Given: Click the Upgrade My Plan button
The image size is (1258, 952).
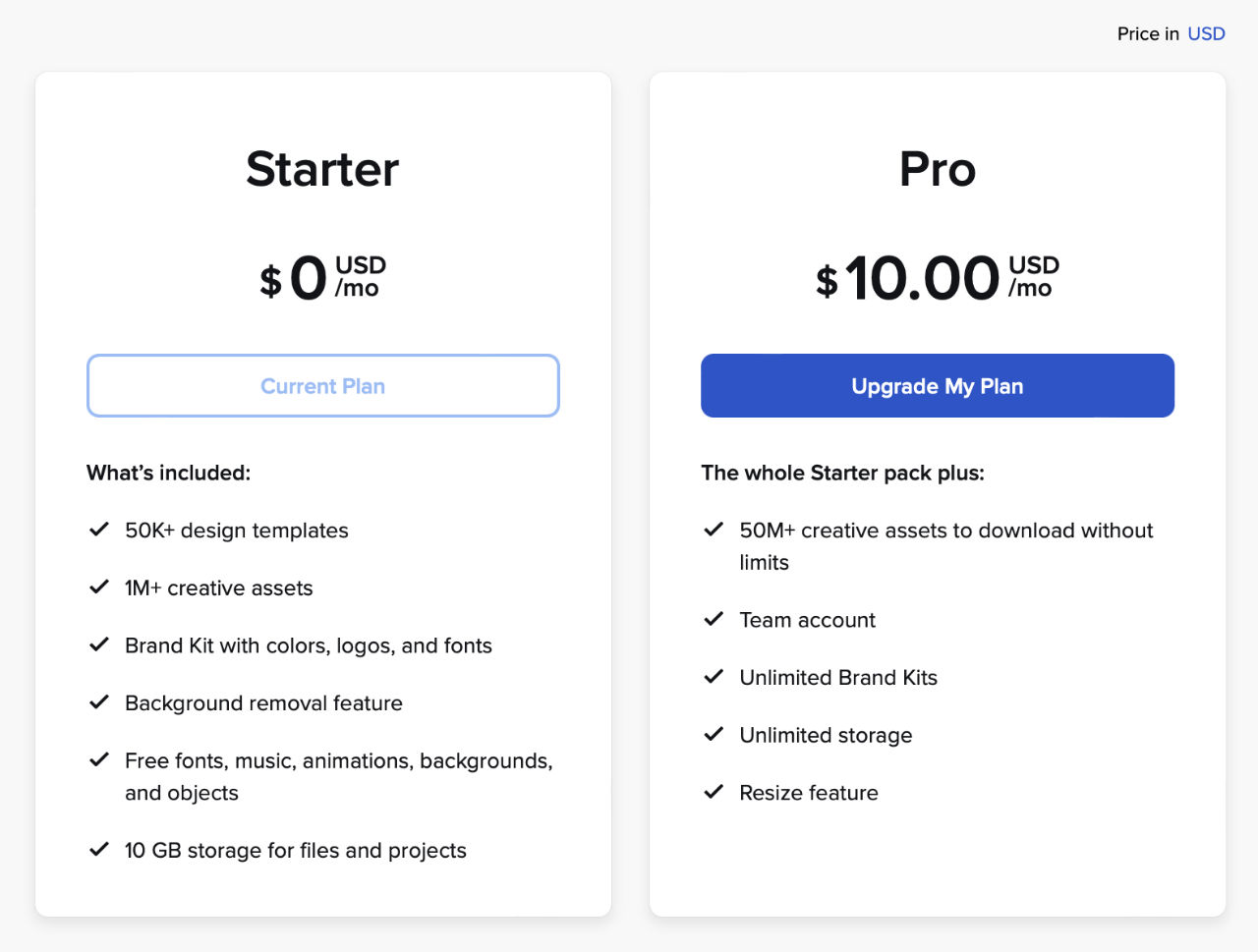Looking at the screenshot, I should (937, 385).
